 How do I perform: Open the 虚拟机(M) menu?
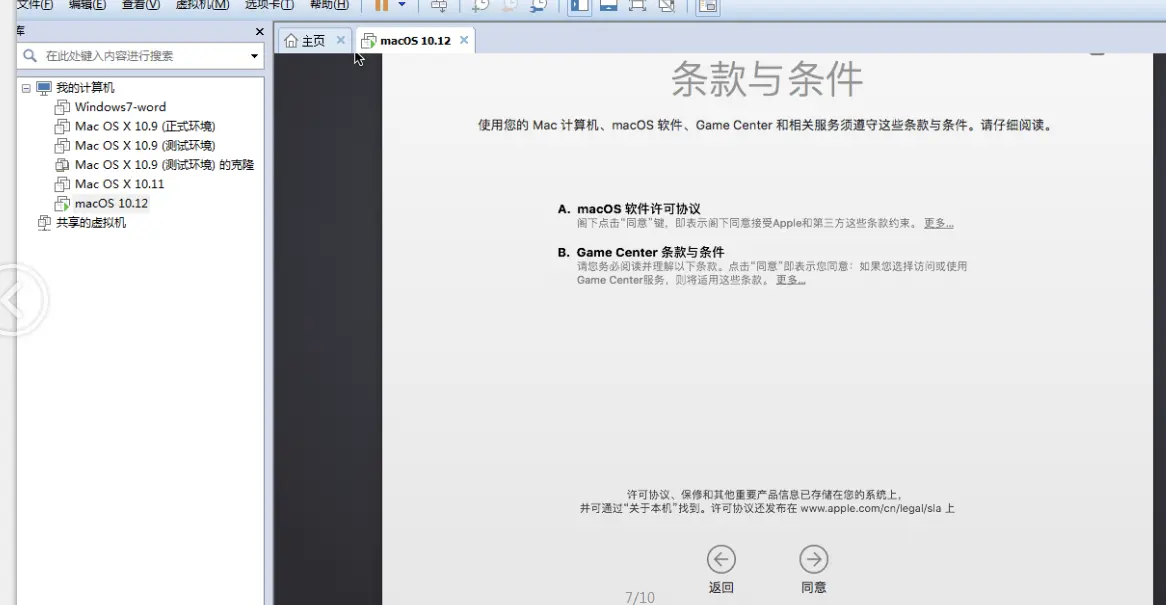202,4
